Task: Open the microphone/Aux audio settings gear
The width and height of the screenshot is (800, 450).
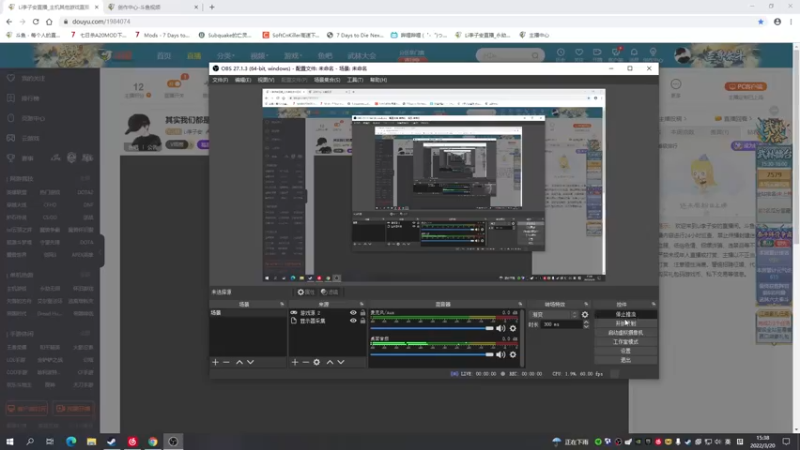Action: [x=513, y=329]
